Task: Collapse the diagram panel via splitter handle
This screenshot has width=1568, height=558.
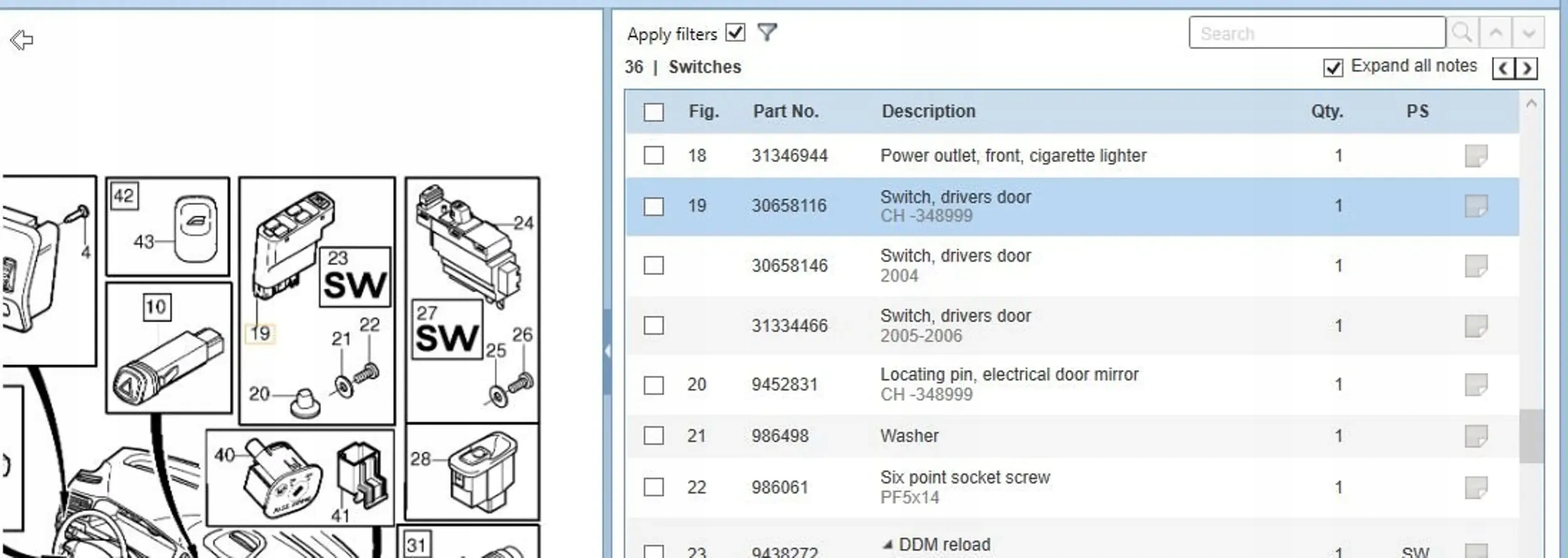Action: (607, 351)
